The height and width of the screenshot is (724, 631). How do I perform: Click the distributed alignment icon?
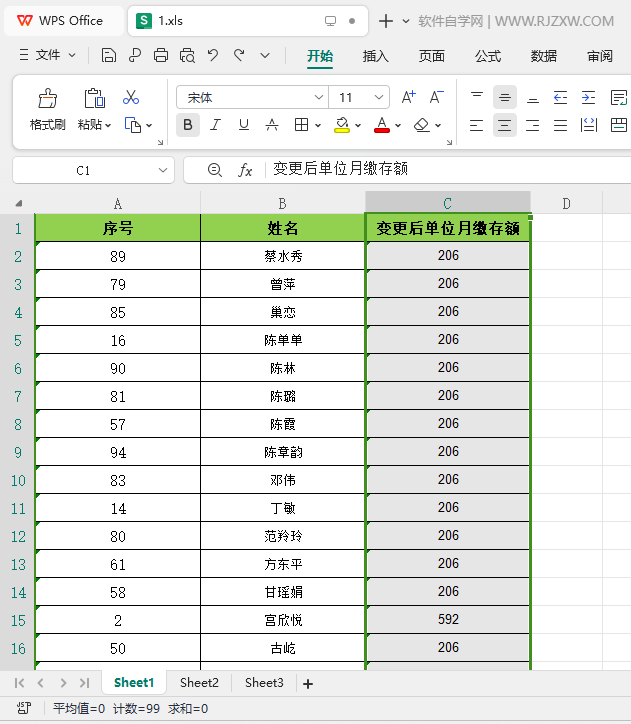pyautogui.click(x=589, y=125)
